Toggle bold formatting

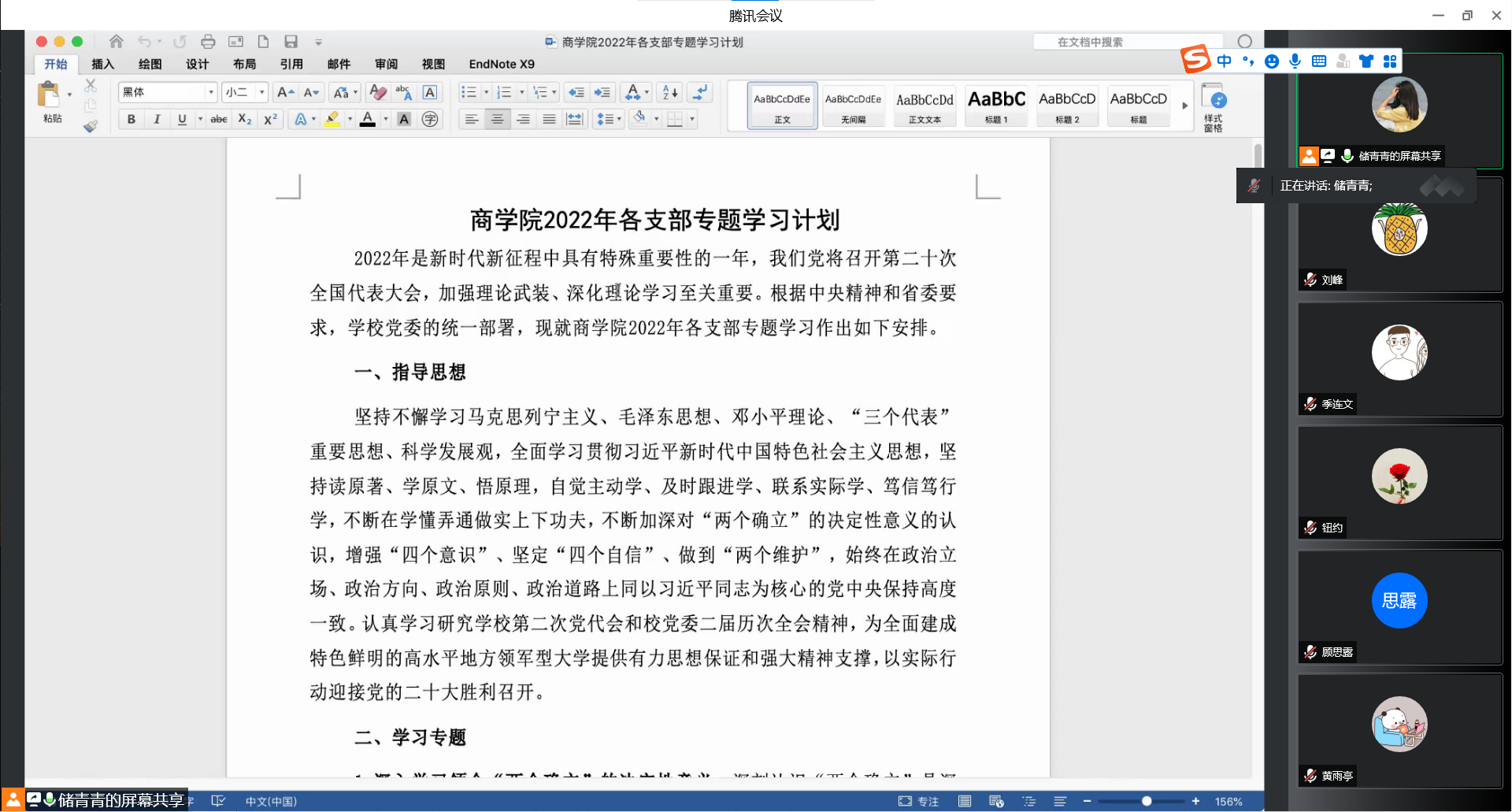pos(132,119)
